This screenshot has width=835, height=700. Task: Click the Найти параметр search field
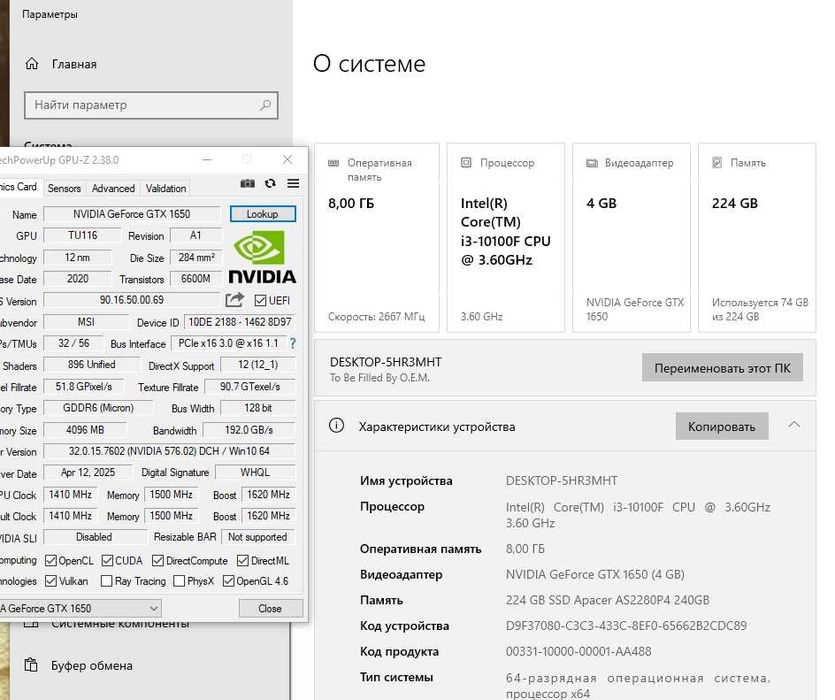[151, 105]
